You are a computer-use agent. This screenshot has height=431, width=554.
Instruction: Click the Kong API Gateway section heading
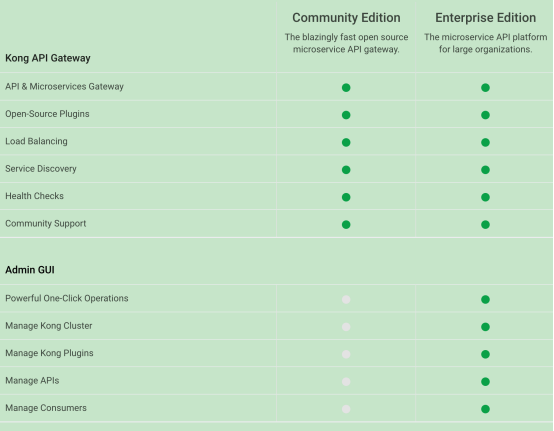[48, 58]
